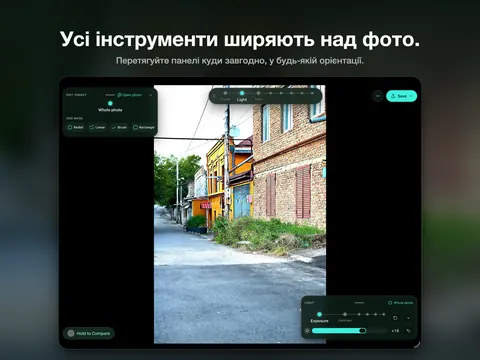Open the more options ellipsis button
This screenshot has width=480, height=360.
coord(378,96)
